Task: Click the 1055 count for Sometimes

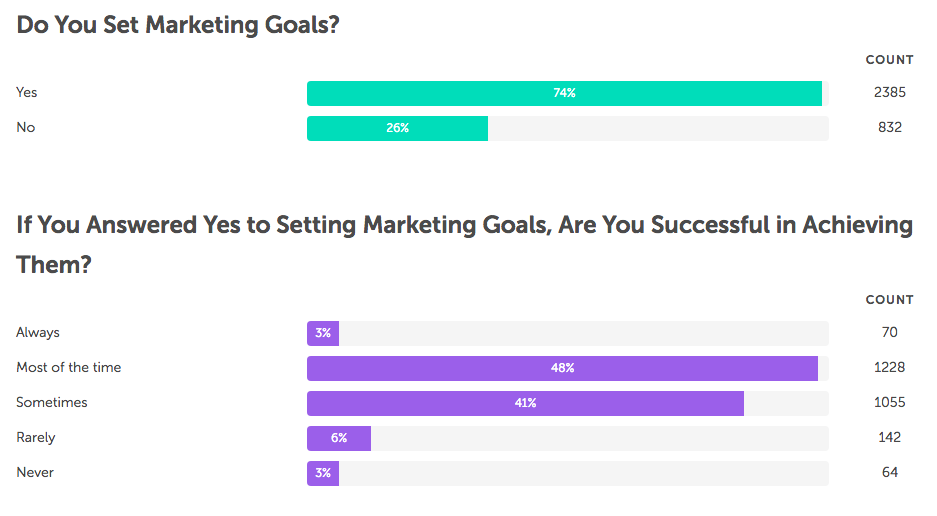Action: (x=889, y=402)
